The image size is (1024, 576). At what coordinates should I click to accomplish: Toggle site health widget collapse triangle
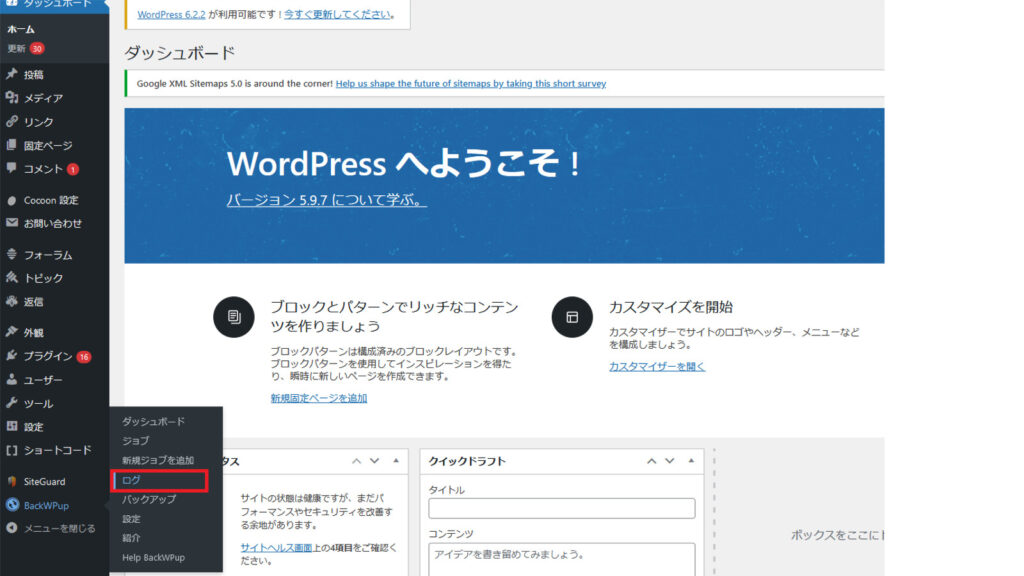click(396, 461)
